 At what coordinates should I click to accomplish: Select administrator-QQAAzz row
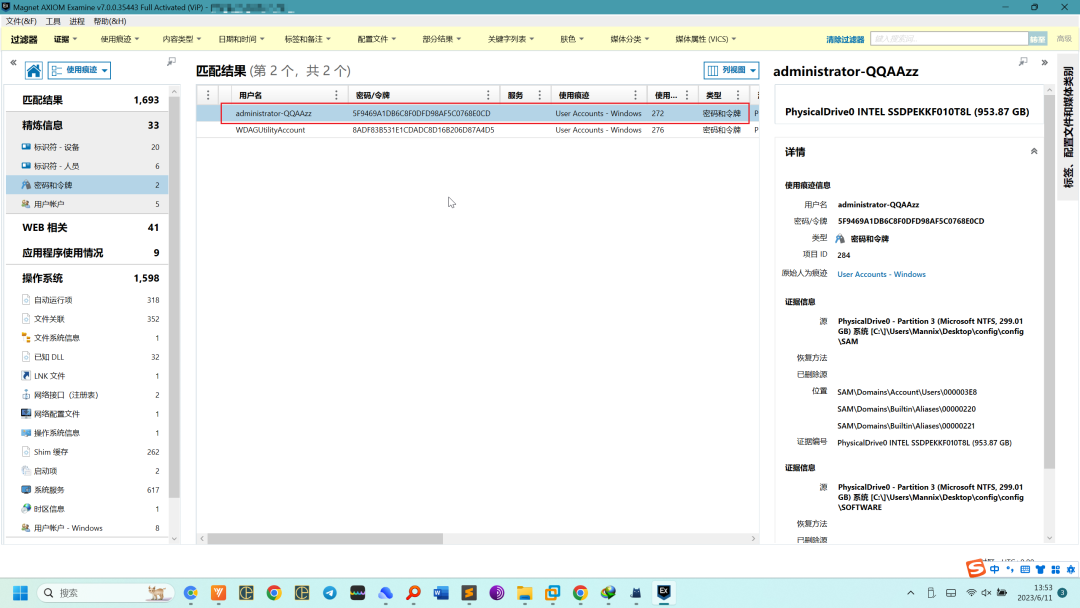pos(477,113)
